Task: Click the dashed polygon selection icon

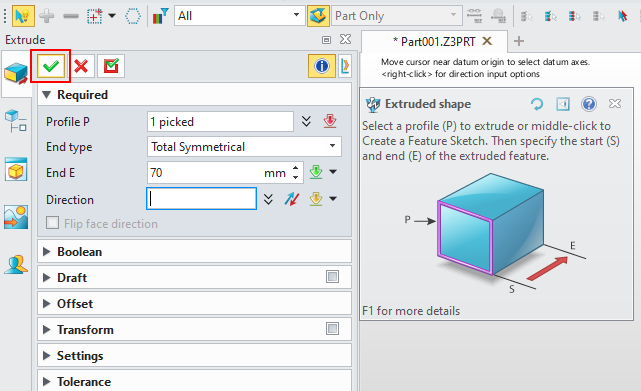Action: pyautogui.click(x=132, y=16)
